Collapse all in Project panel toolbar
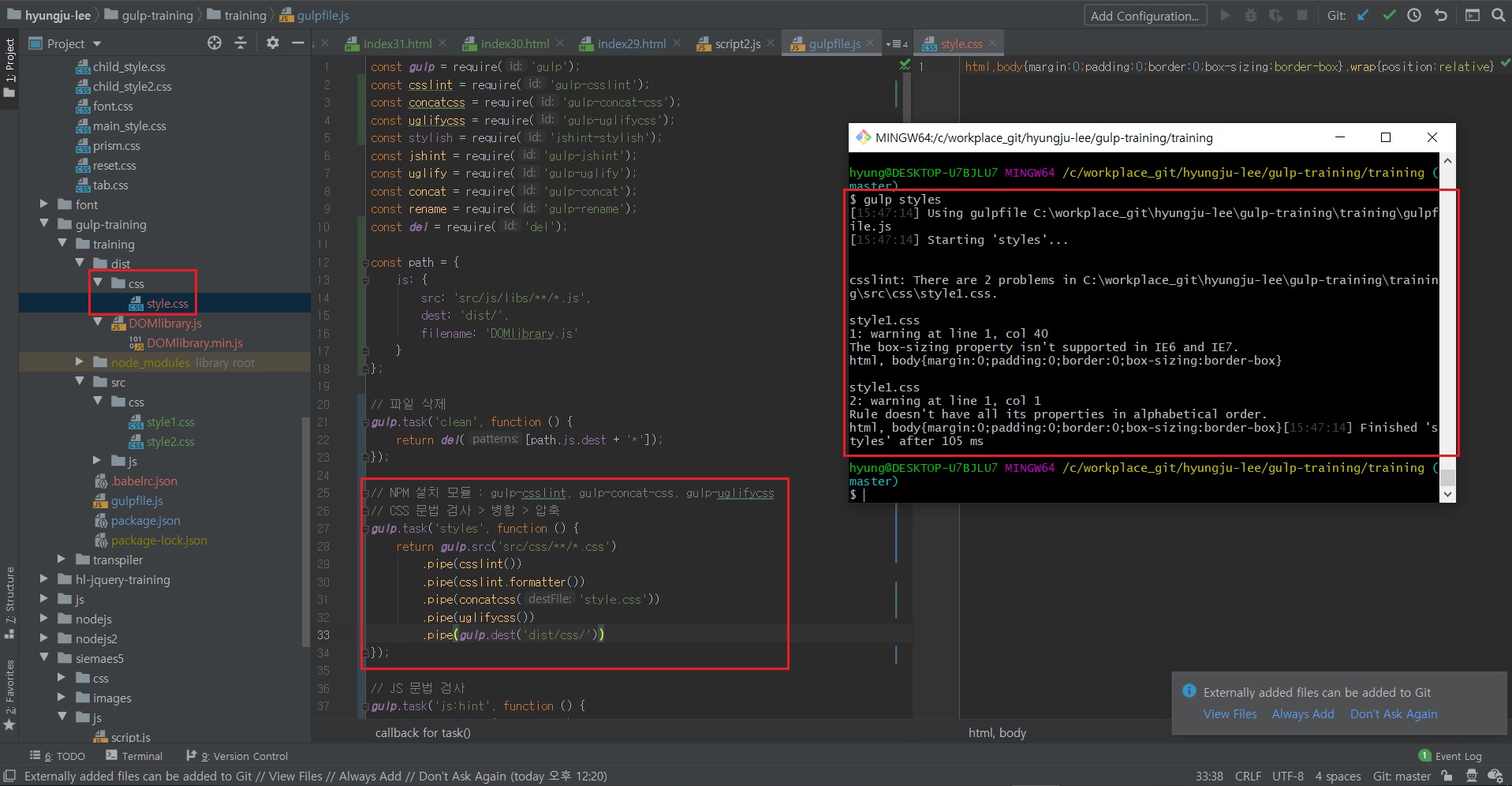The image size is (1512, 786). pyautogui.click(x=241, y=43)
